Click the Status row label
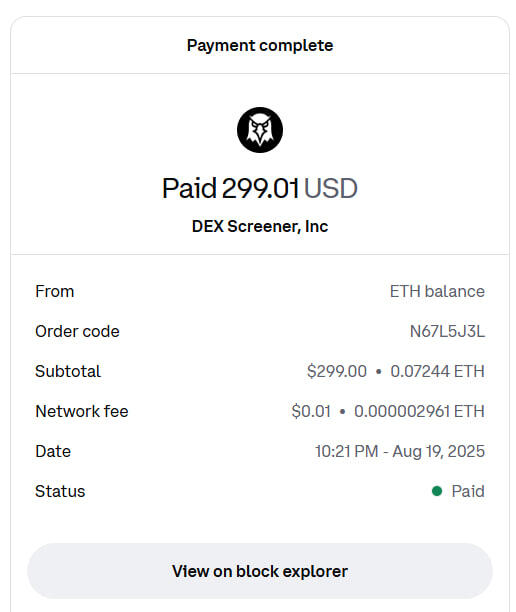The image size is (516, 612). coord(60,491)
